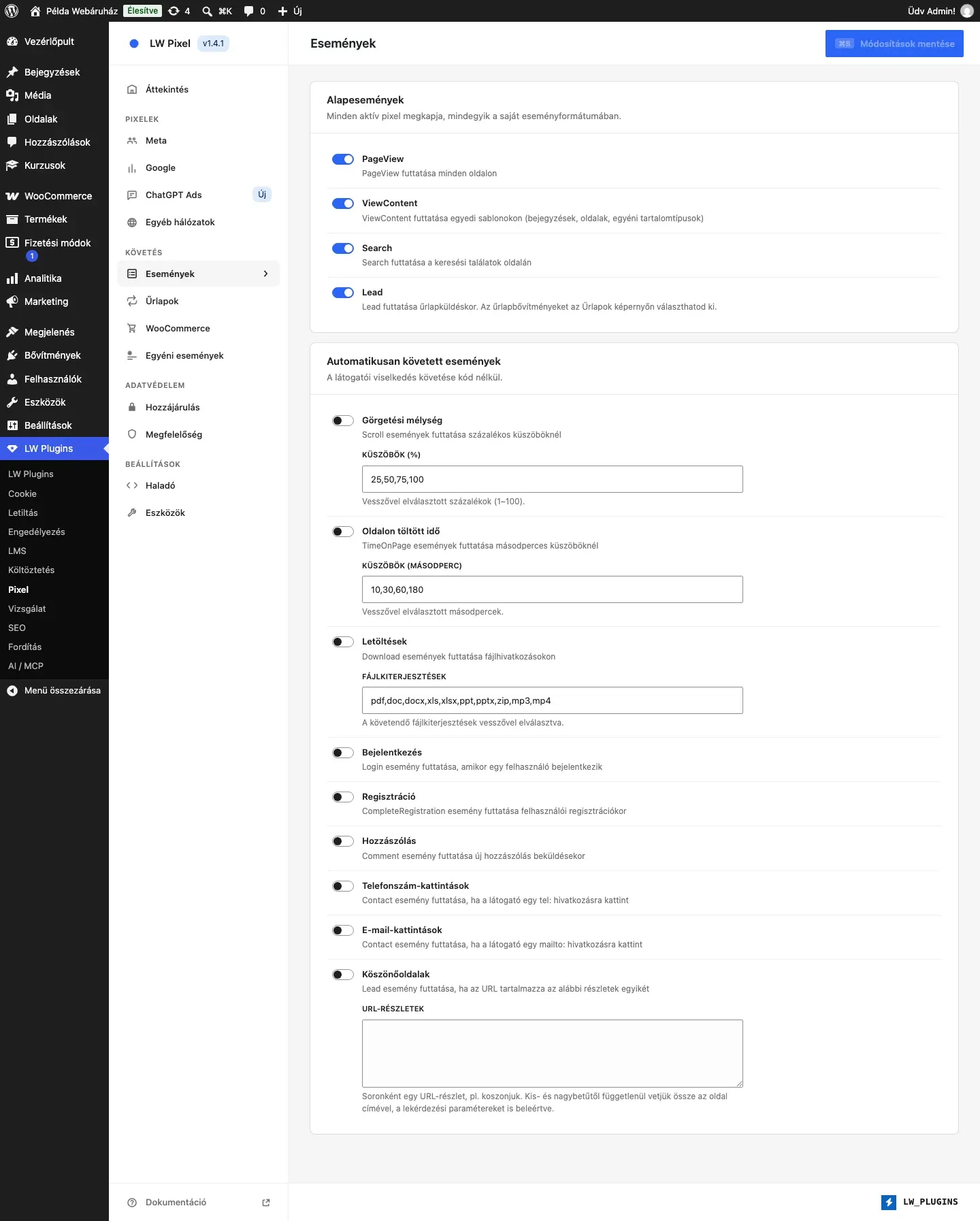This screenshot has height=1221, width=980.
Task: Select the SEO submenu entry
Action: click(x=17, y=628)
